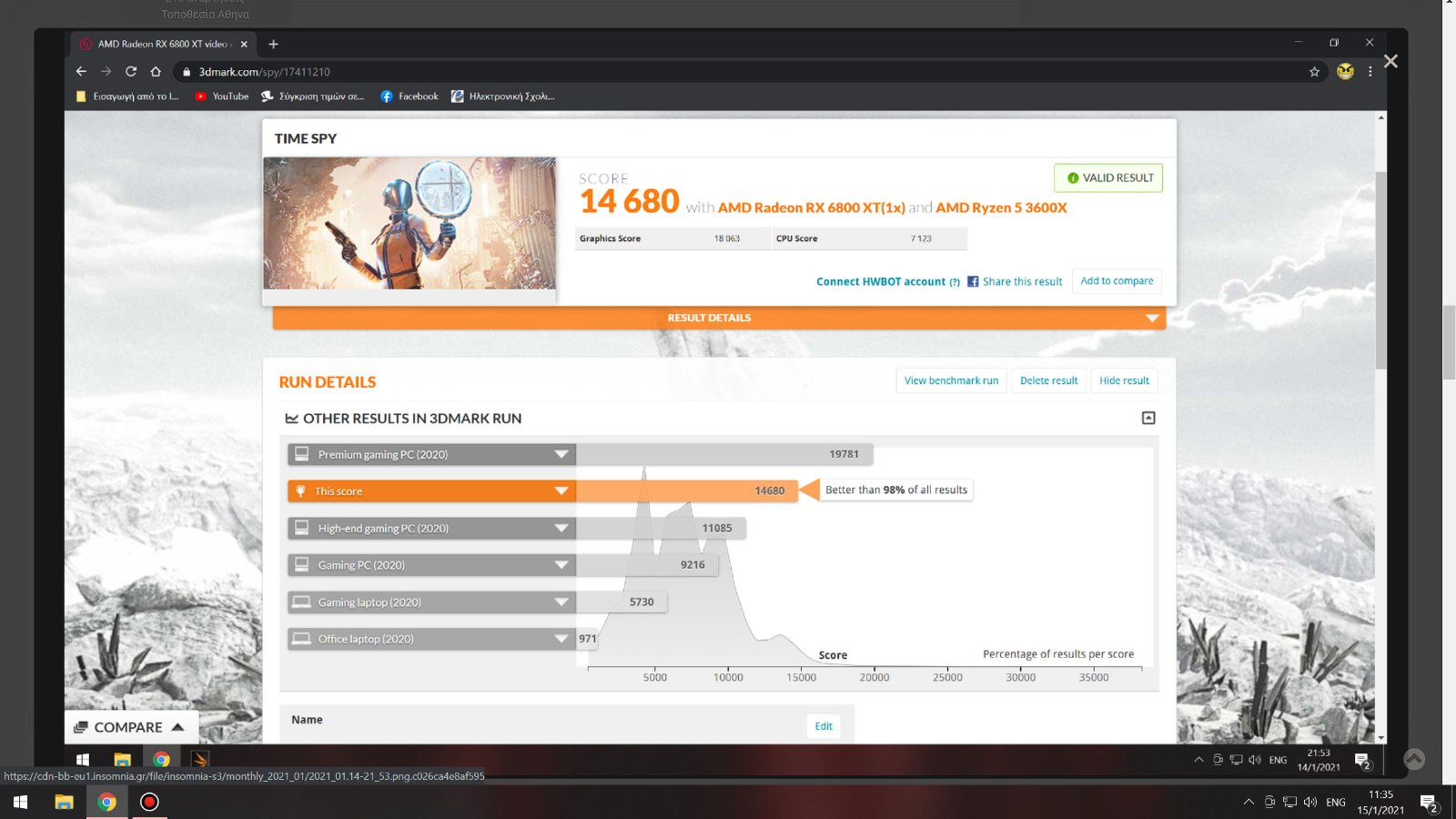Image resolution: width=1456 pixels, height=819 pixels.
Task: Click View benchmark run button
Action: click(951, 380)
